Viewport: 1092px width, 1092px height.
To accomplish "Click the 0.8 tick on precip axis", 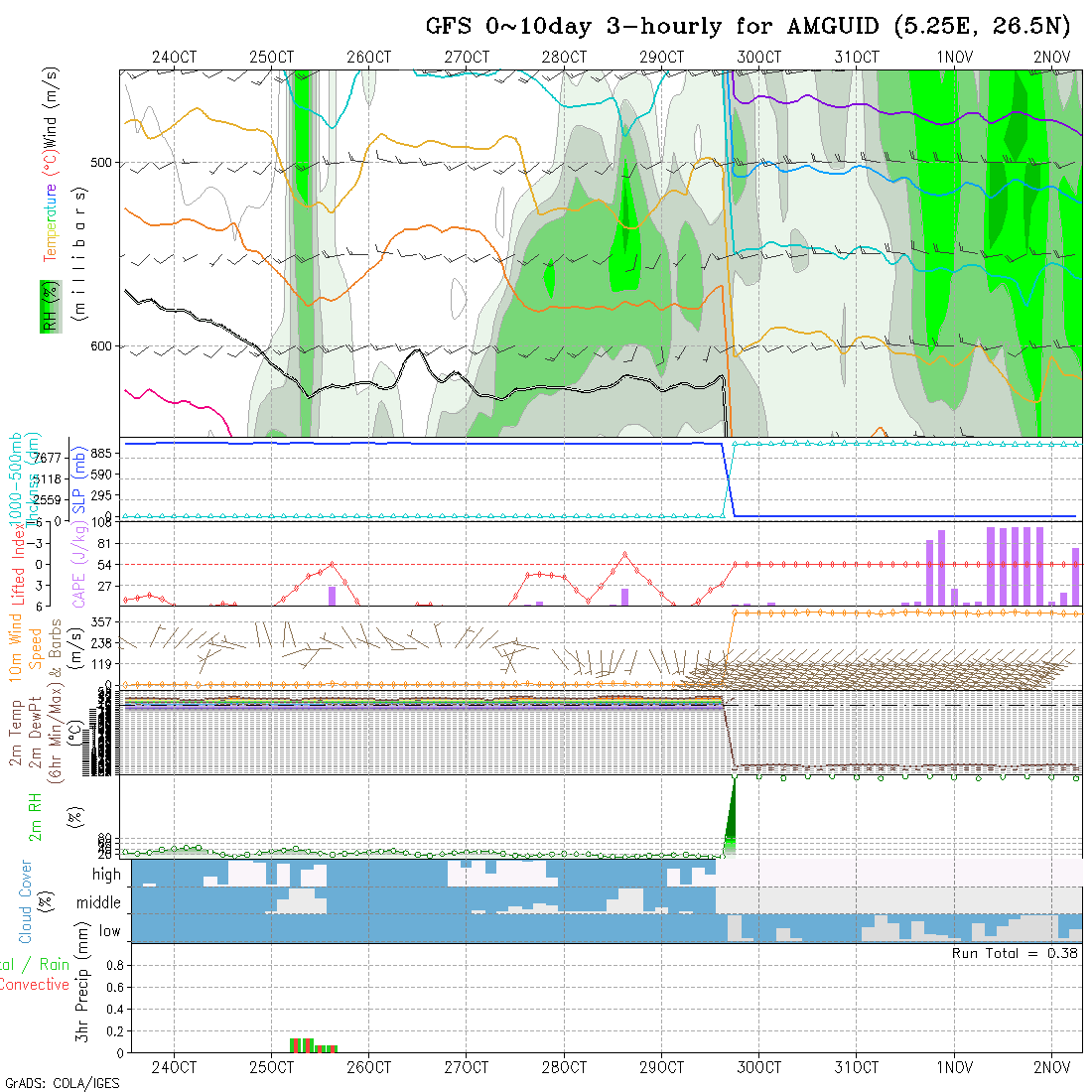I will (113, 965).
